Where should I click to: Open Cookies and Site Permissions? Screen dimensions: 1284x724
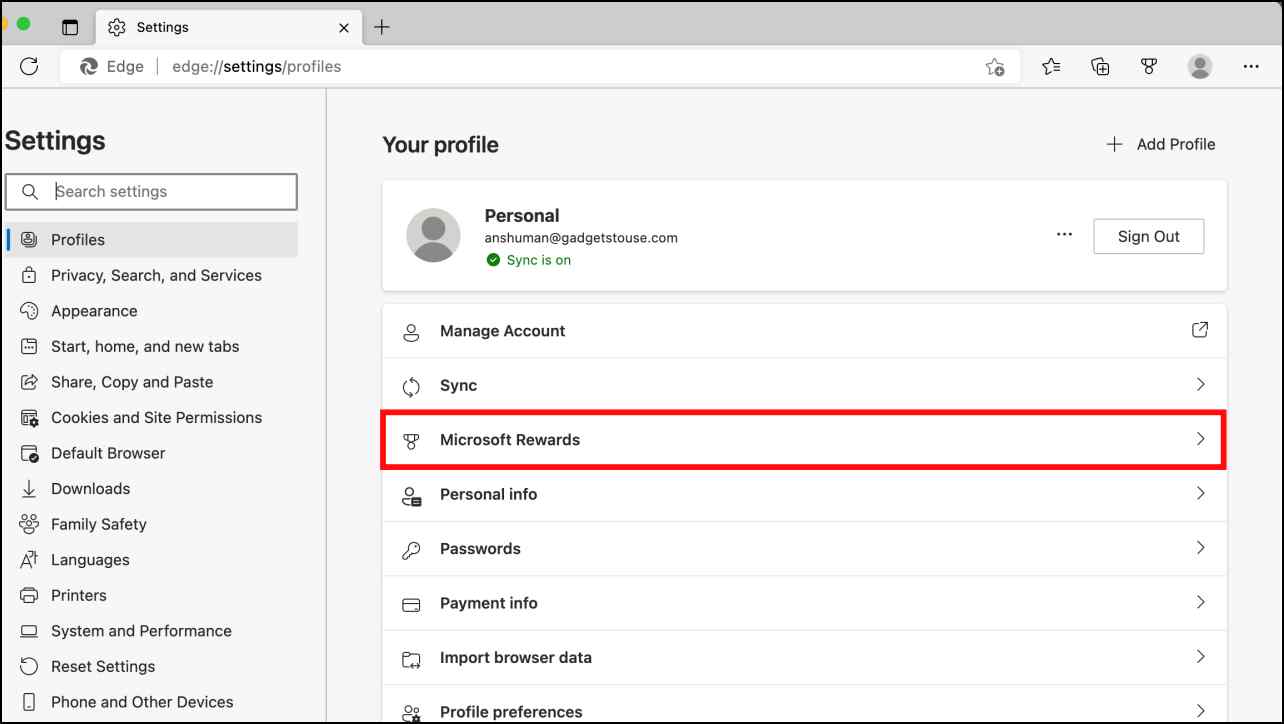coord(151,417)
